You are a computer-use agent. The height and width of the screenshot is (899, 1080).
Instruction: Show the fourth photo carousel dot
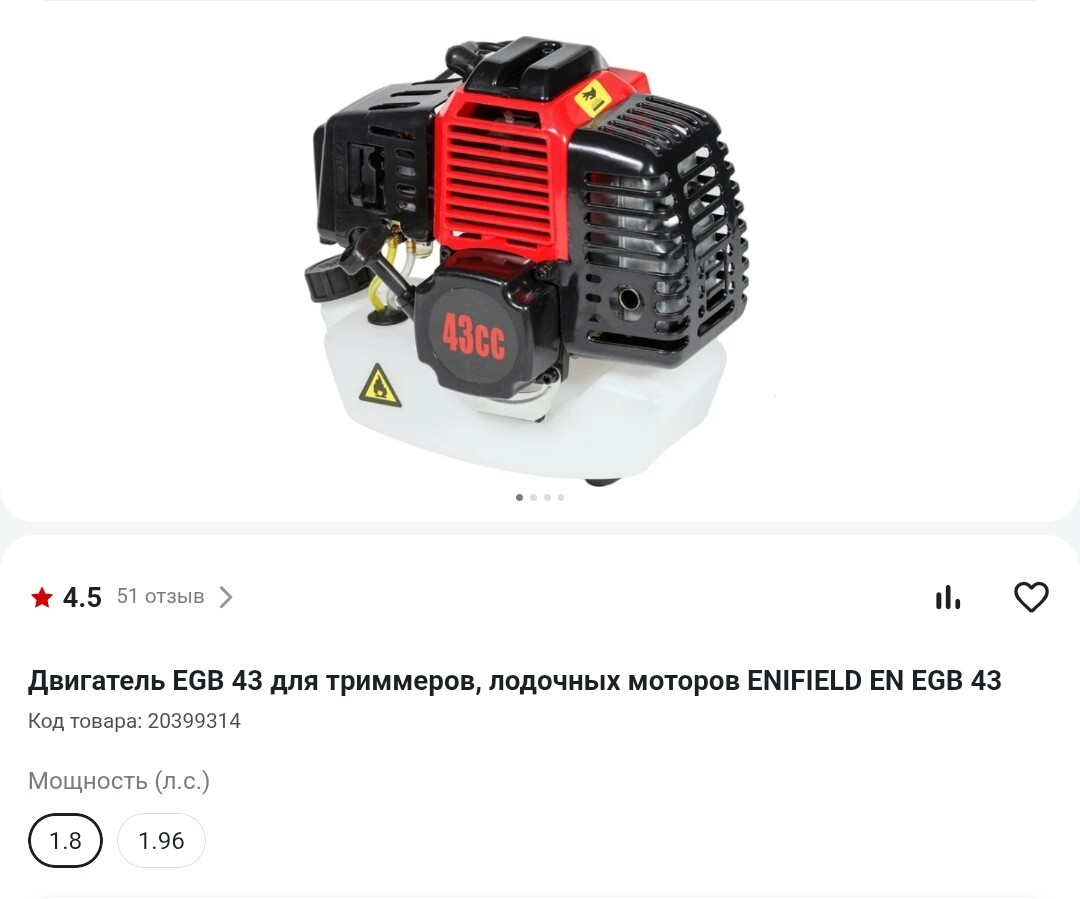[561, 497]
